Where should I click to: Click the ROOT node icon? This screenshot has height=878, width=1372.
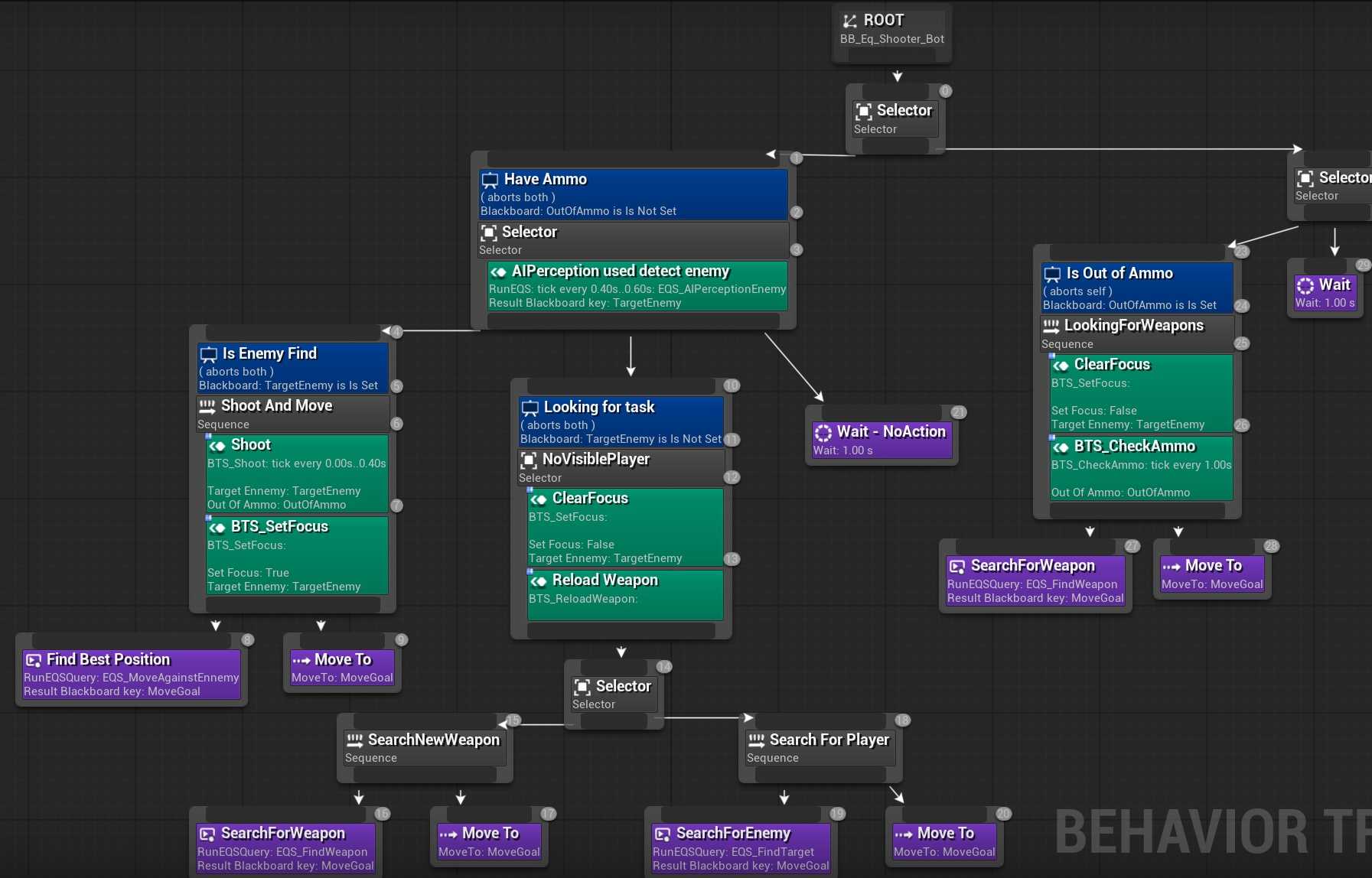(x=849, y=21)
